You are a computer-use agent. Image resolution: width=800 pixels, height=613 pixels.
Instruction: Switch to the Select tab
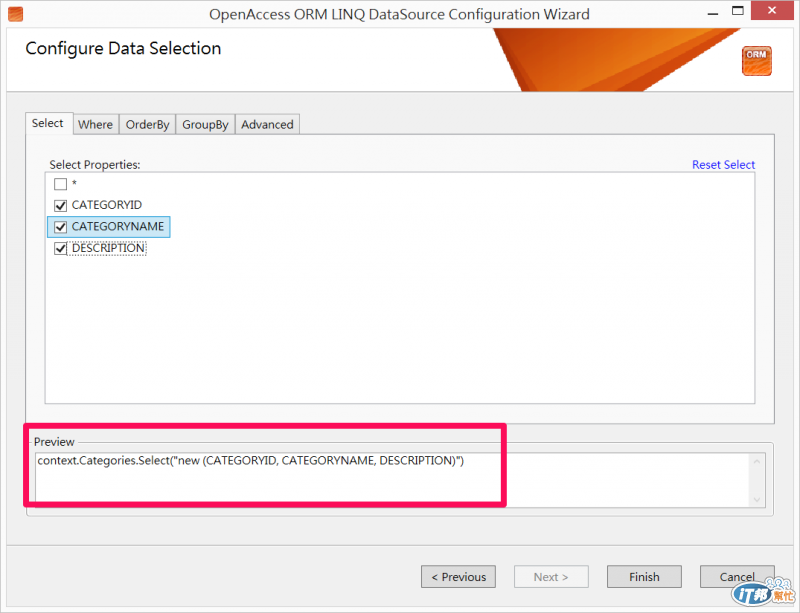pos(49,124)
